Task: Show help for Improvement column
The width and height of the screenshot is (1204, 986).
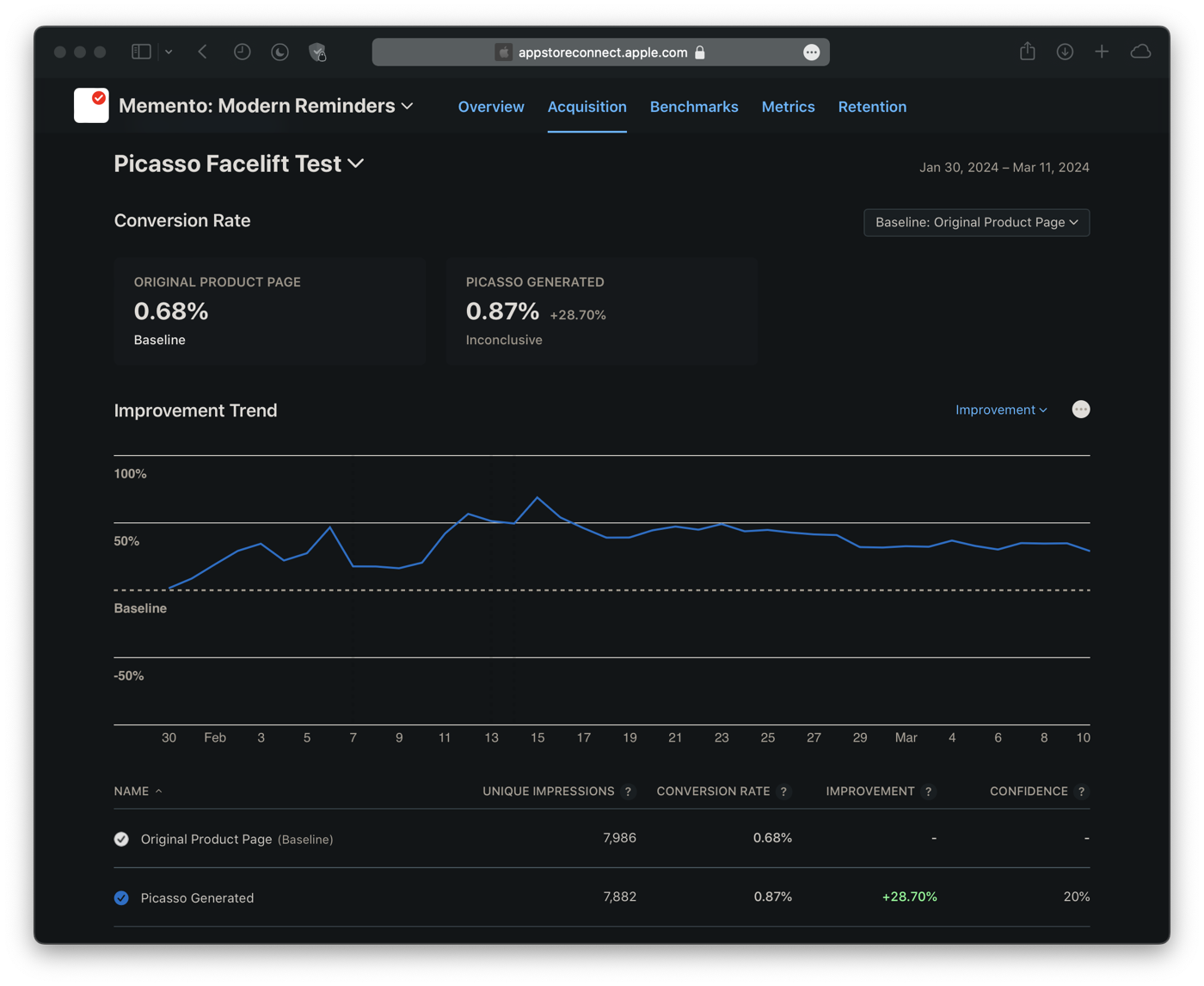Action: [929, 792]
